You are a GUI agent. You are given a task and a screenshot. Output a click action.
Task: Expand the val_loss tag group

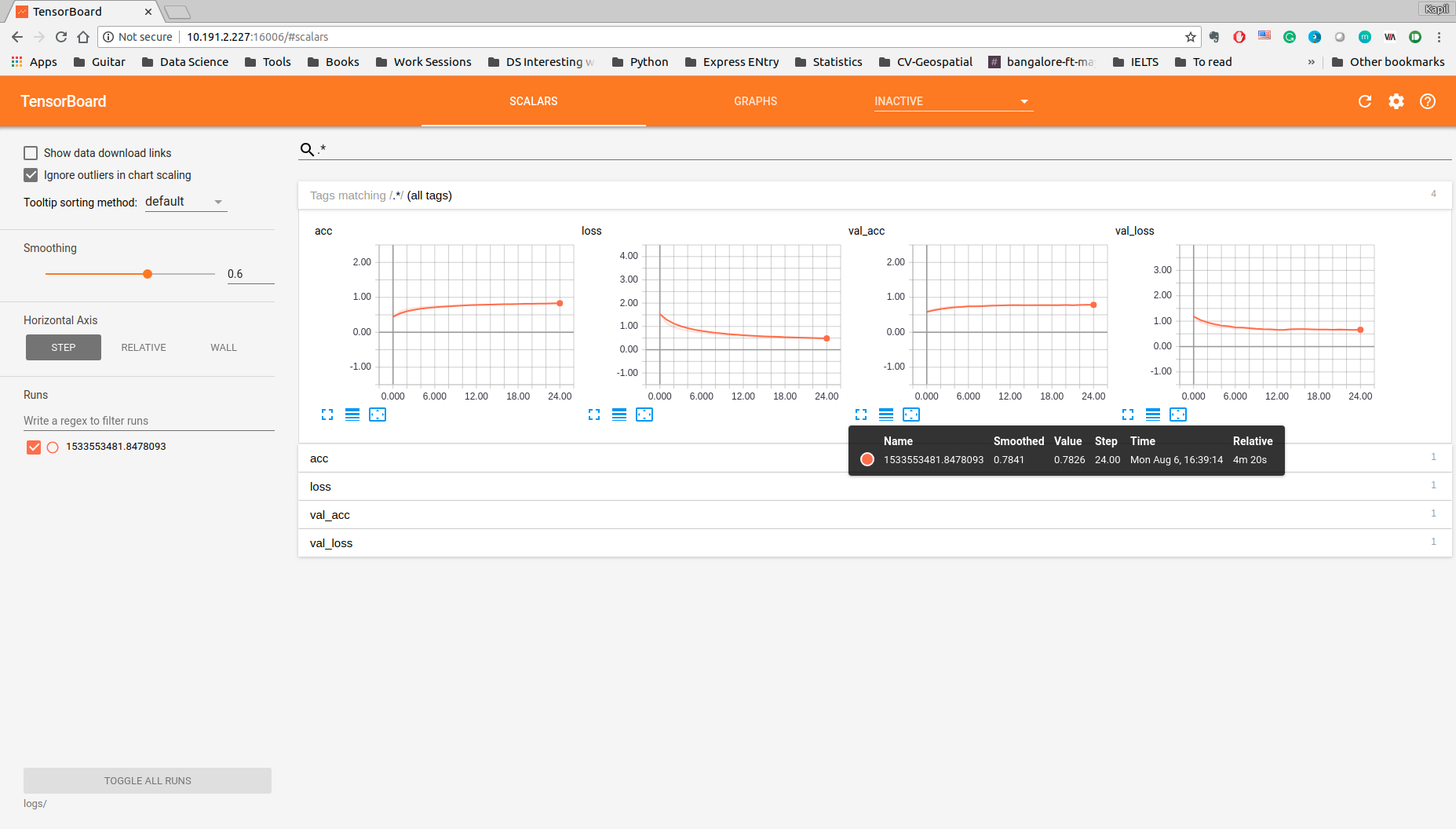click(x=874, y=543)
